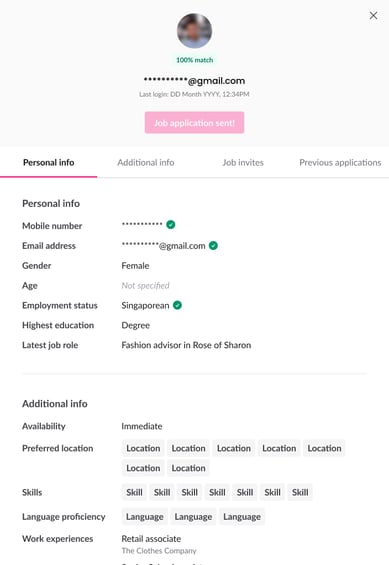Select the Personal info tab
This screenshot has height=565, width=389.
pyautogui.click(x=49, y=163)
